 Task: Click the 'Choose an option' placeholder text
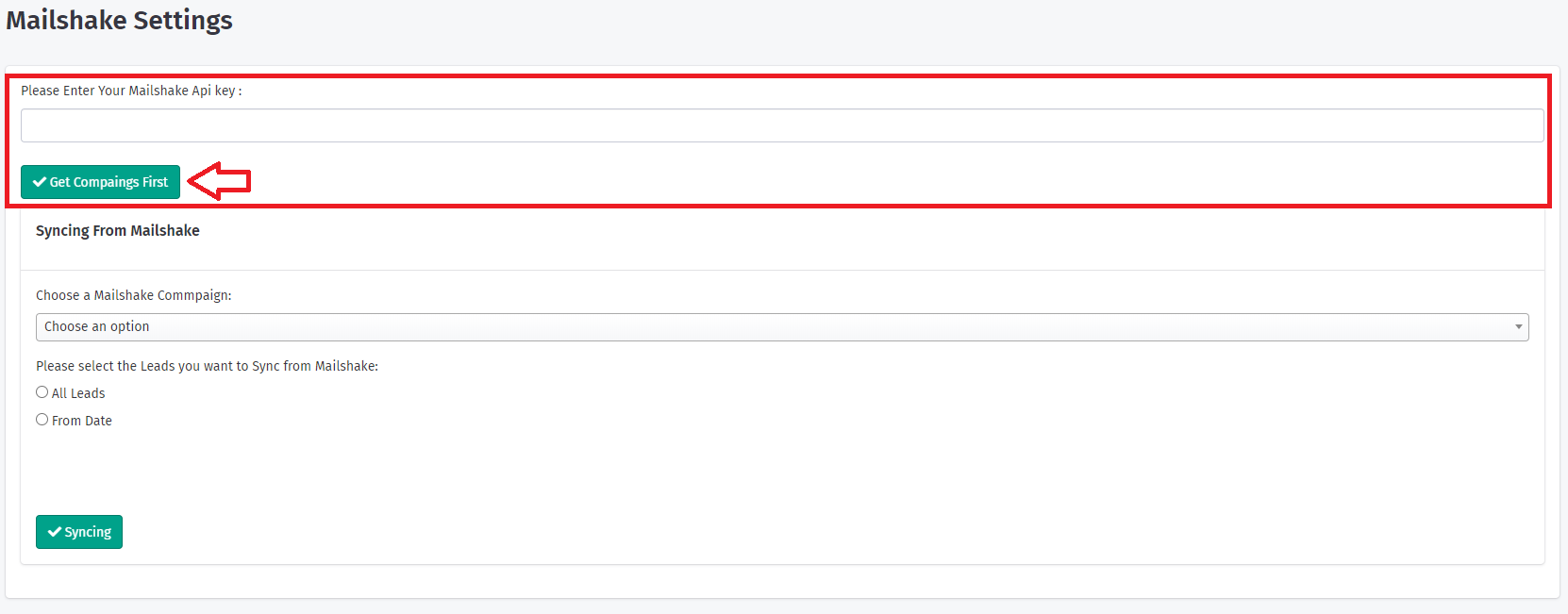97,327
